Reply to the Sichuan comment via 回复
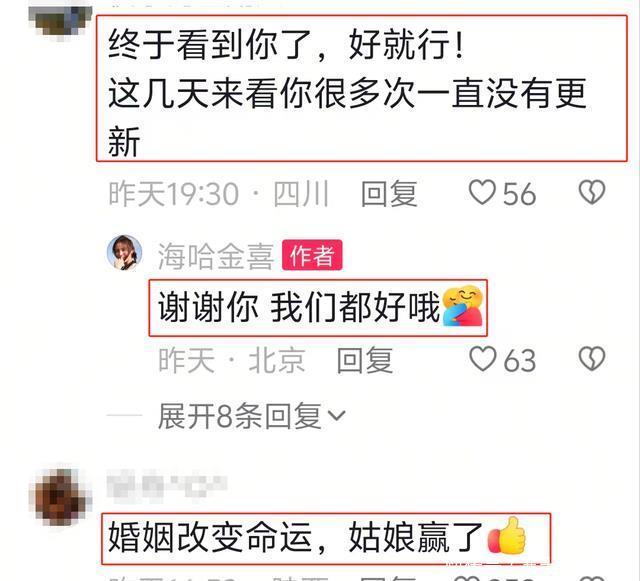Viewport: 640px width, 581px height. [x=389, y=193]
